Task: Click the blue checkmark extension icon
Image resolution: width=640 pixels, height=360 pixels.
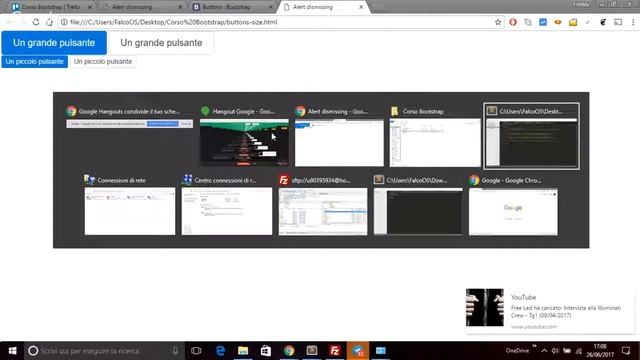Action: pyautogui.click(x=543, y=22)
